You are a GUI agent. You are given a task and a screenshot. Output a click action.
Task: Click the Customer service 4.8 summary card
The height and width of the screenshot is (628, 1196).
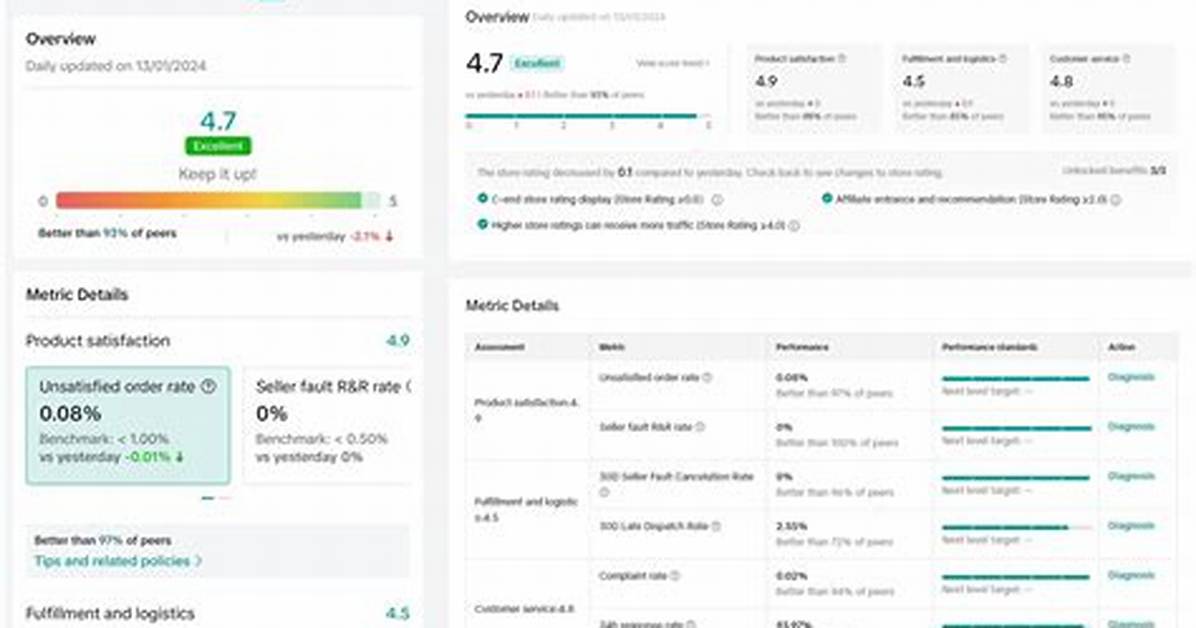pos(1108,89)
